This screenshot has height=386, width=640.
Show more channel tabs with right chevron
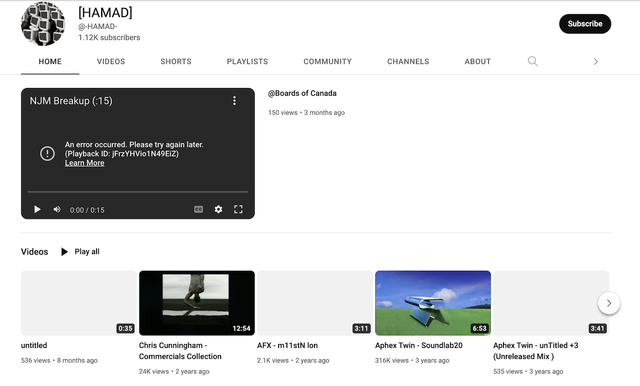tap(596, 61)
